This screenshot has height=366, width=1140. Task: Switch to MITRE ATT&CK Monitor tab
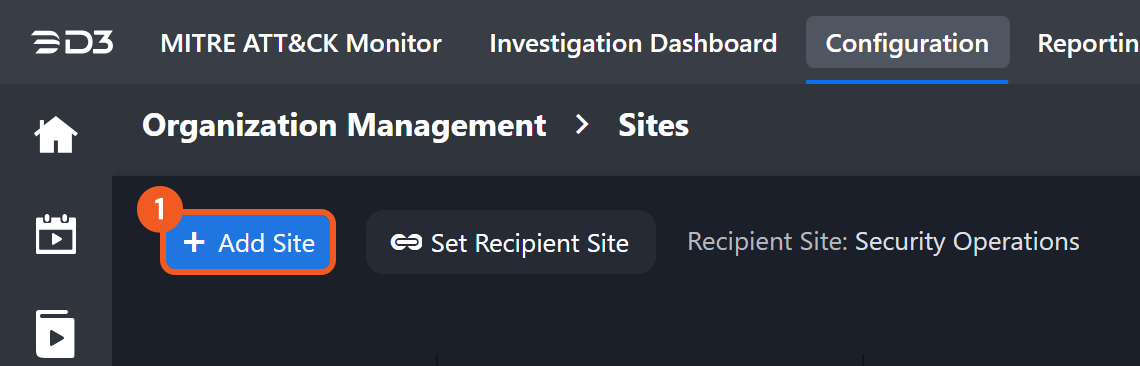[300, 43]
